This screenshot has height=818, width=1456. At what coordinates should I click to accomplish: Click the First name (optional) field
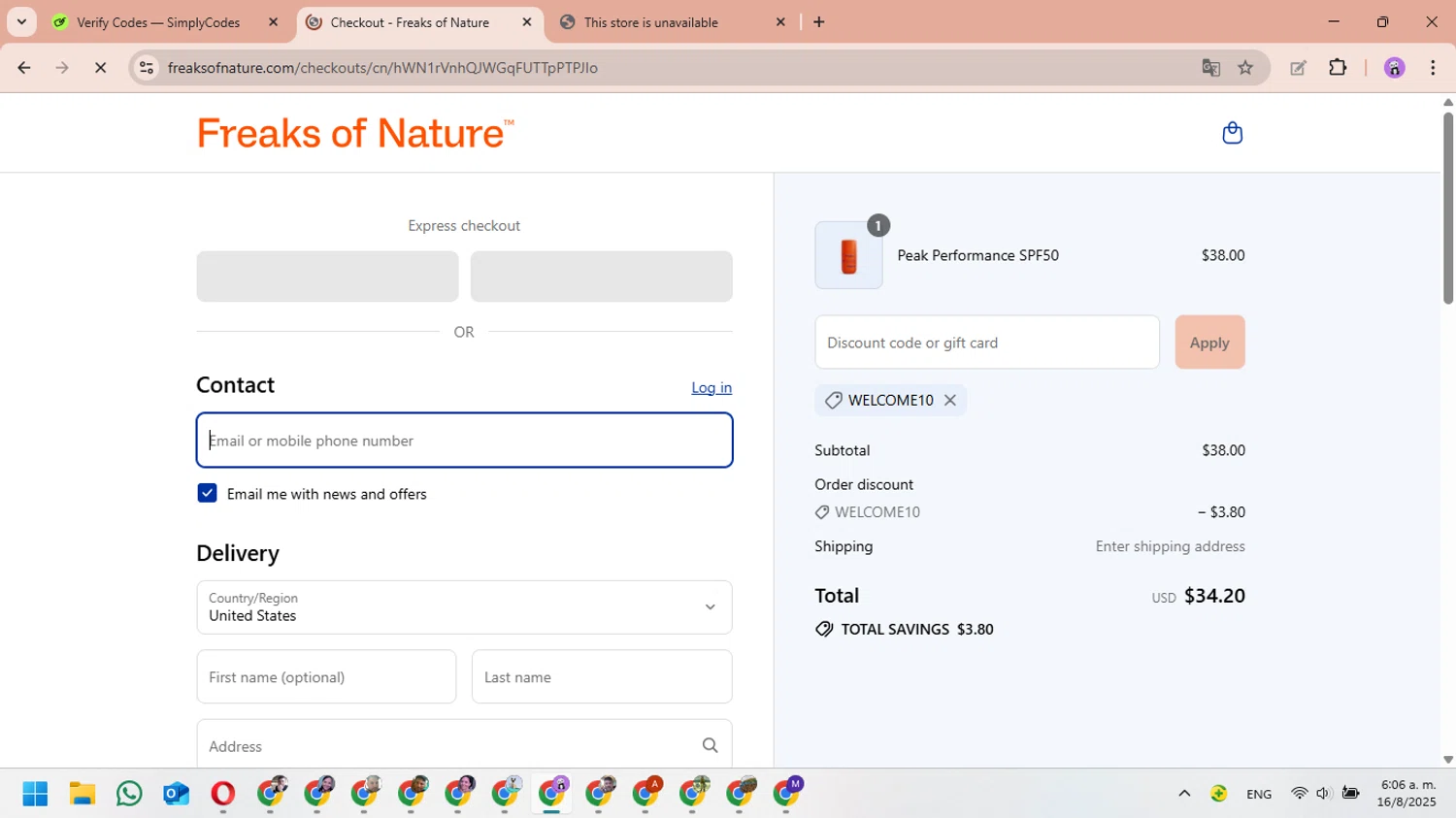pyautogui.click(x=326, y=676)
